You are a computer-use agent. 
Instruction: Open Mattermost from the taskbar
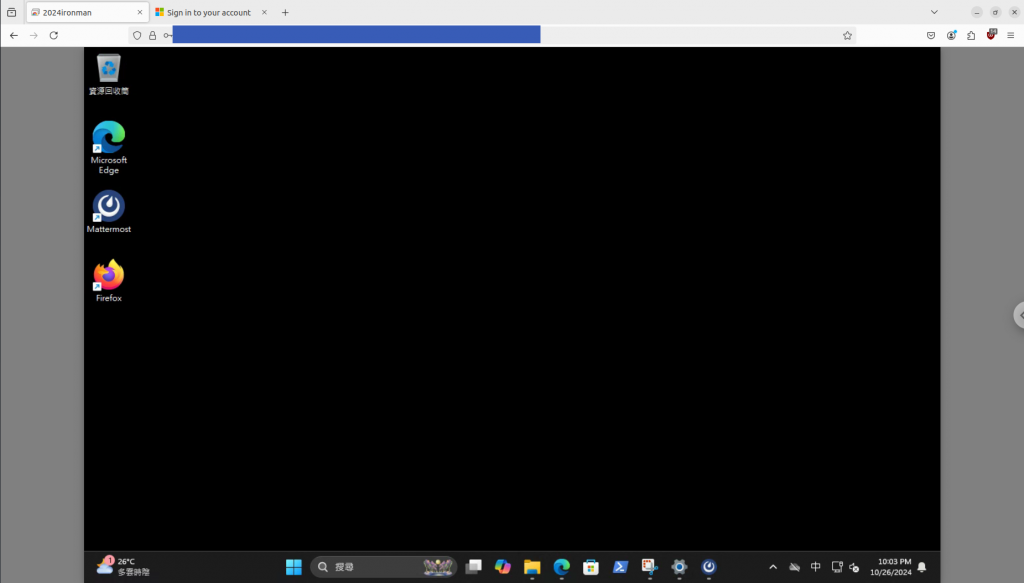[x=709, y=567]
